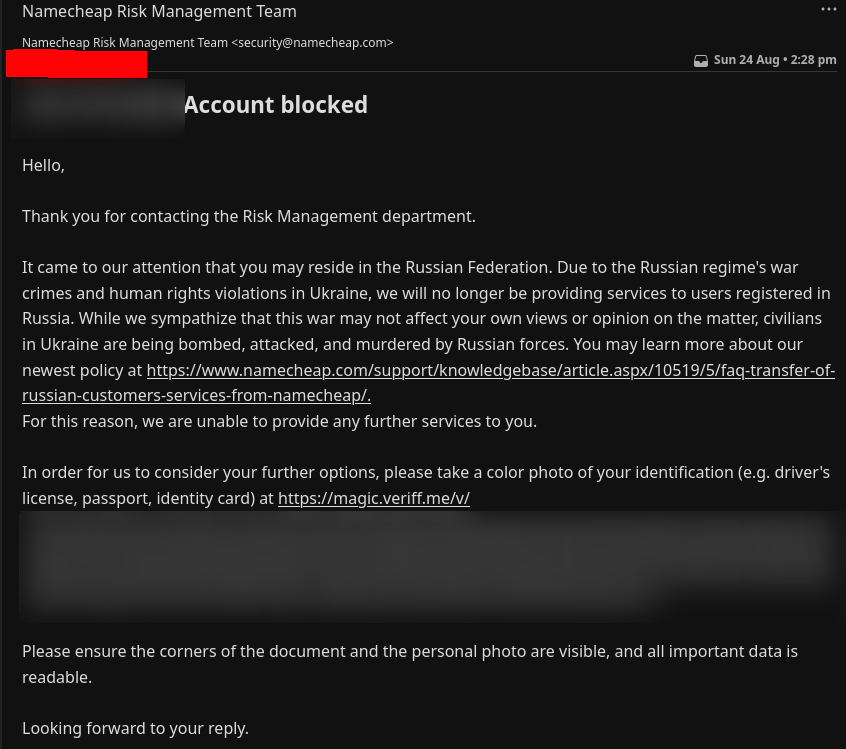Click the Namecheap Risk Management Team title

point(159,12)
